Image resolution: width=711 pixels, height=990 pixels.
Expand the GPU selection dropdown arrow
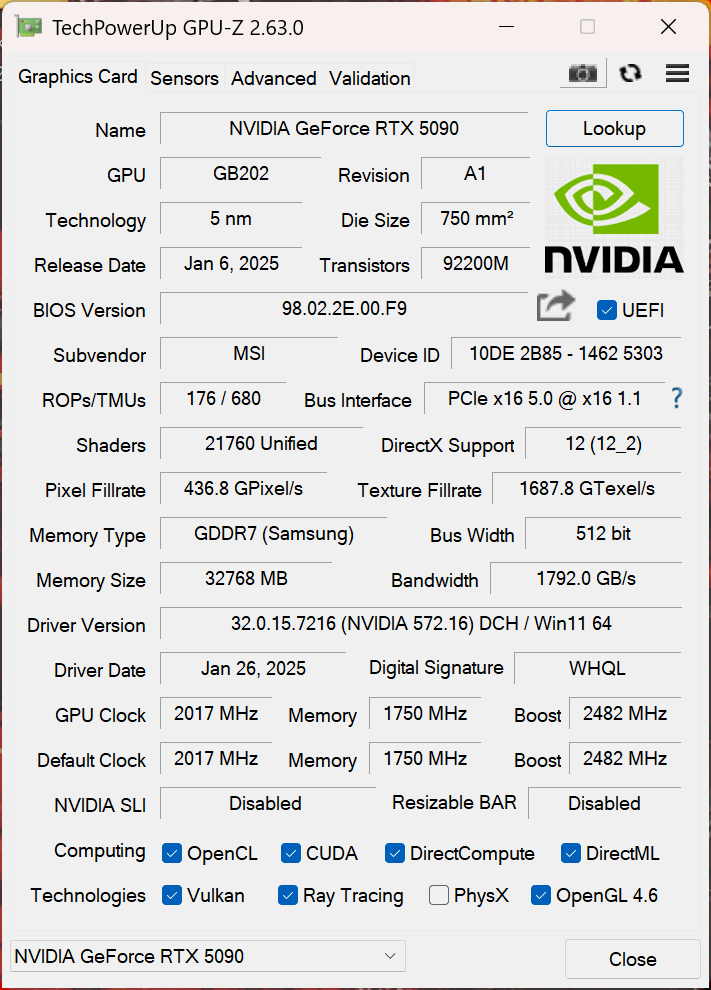(x=390, y=956)
